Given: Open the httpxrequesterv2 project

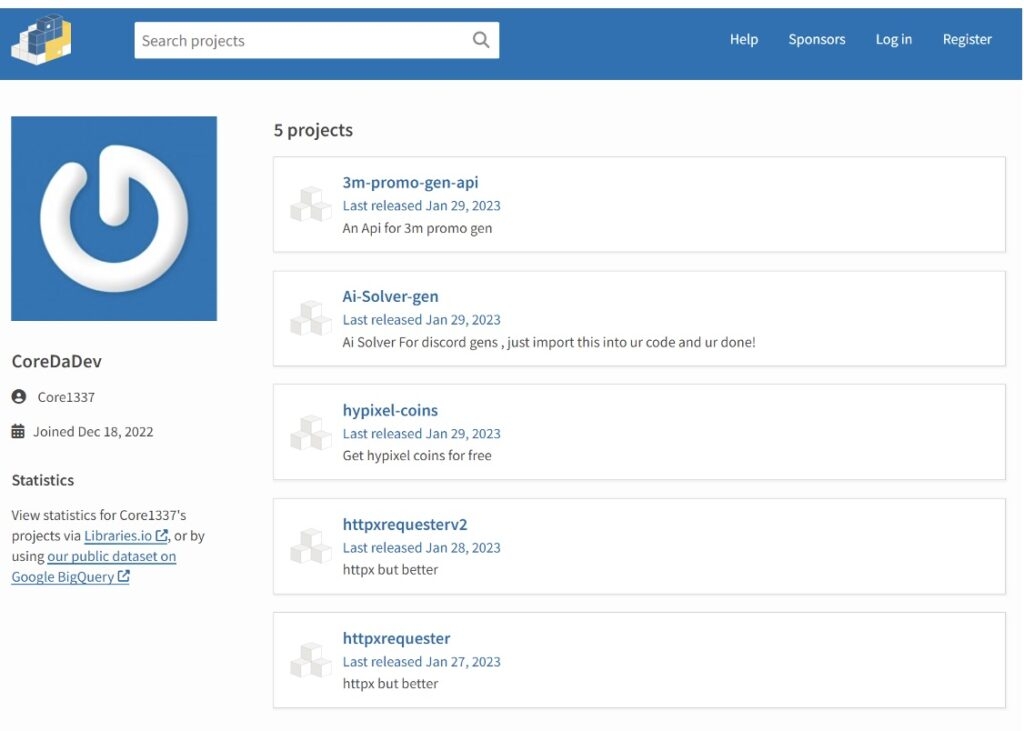Looking at the screenshot, I should tap(405, 525).
